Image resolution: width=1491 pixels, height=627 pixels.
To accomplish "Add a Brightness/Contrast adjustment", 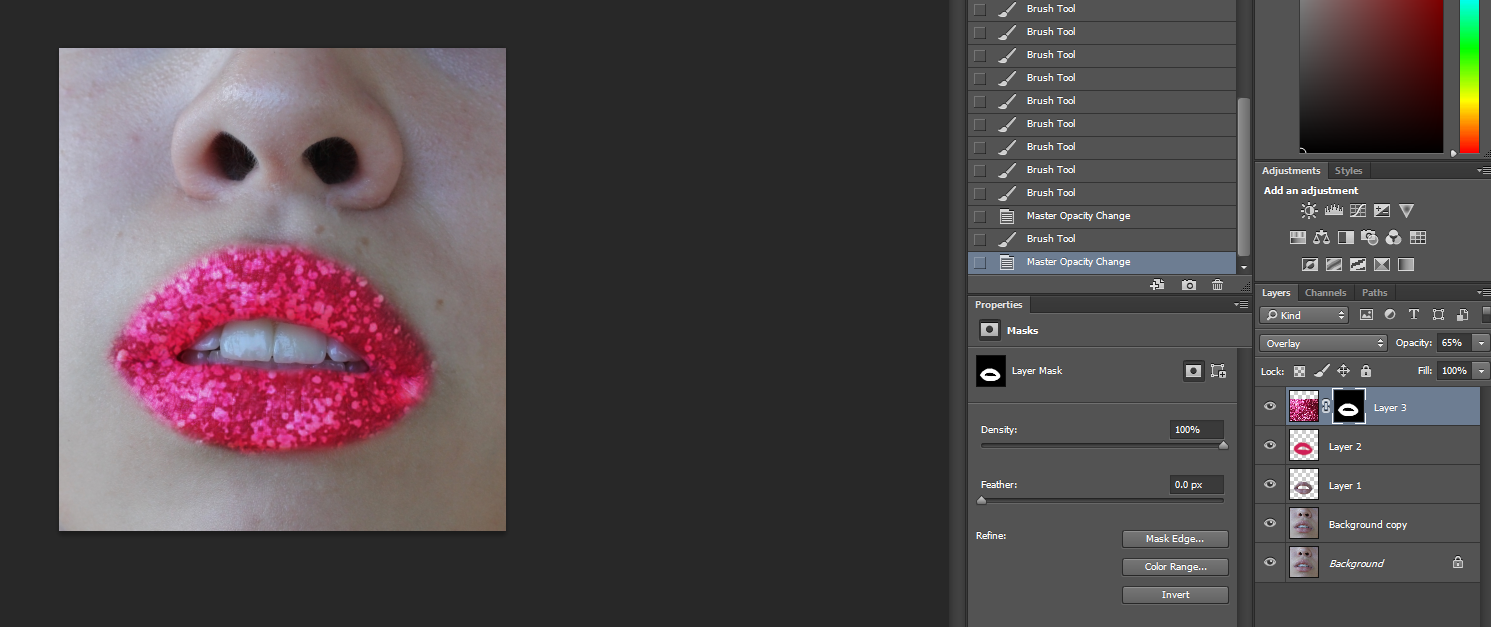I will click(x=1308, y=210).
